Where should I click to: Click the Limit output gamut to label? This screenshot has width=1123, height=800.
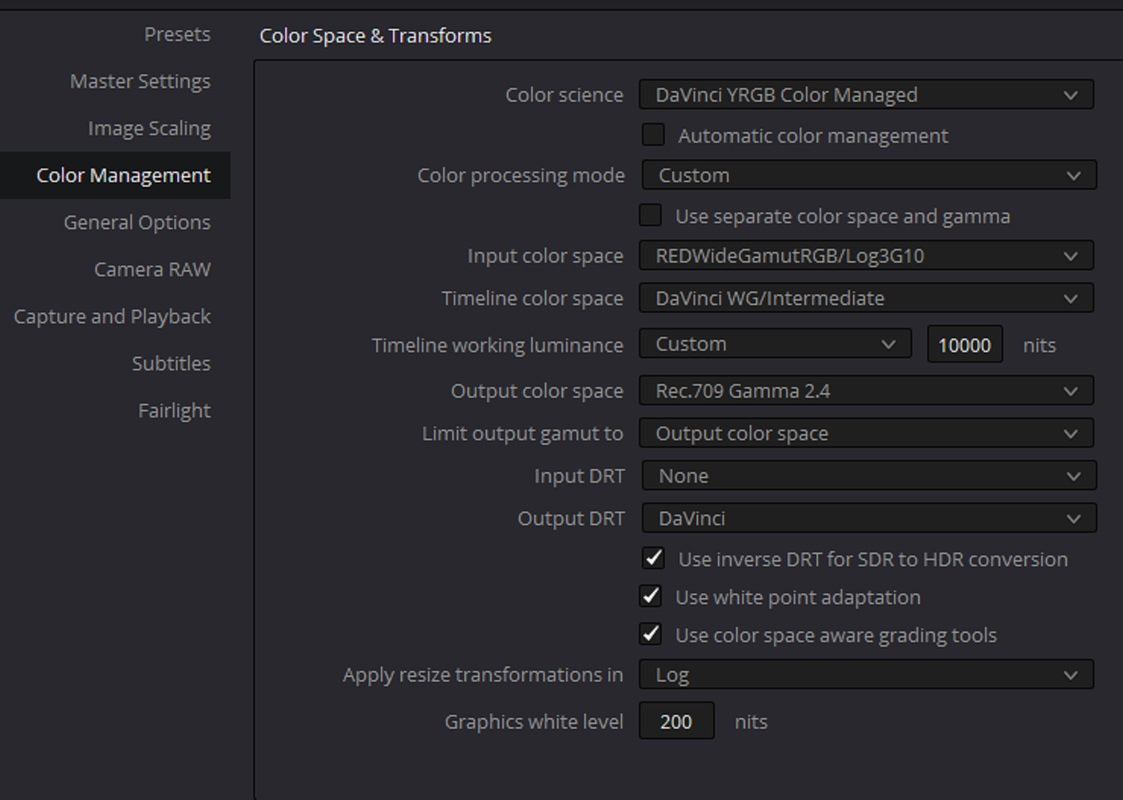click(522, 433)
